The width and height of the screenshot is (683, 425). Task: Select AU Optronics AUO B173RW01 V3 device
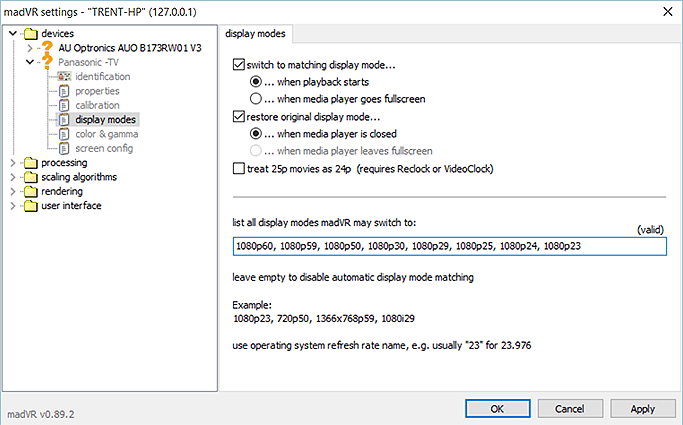tap(130, 48)
